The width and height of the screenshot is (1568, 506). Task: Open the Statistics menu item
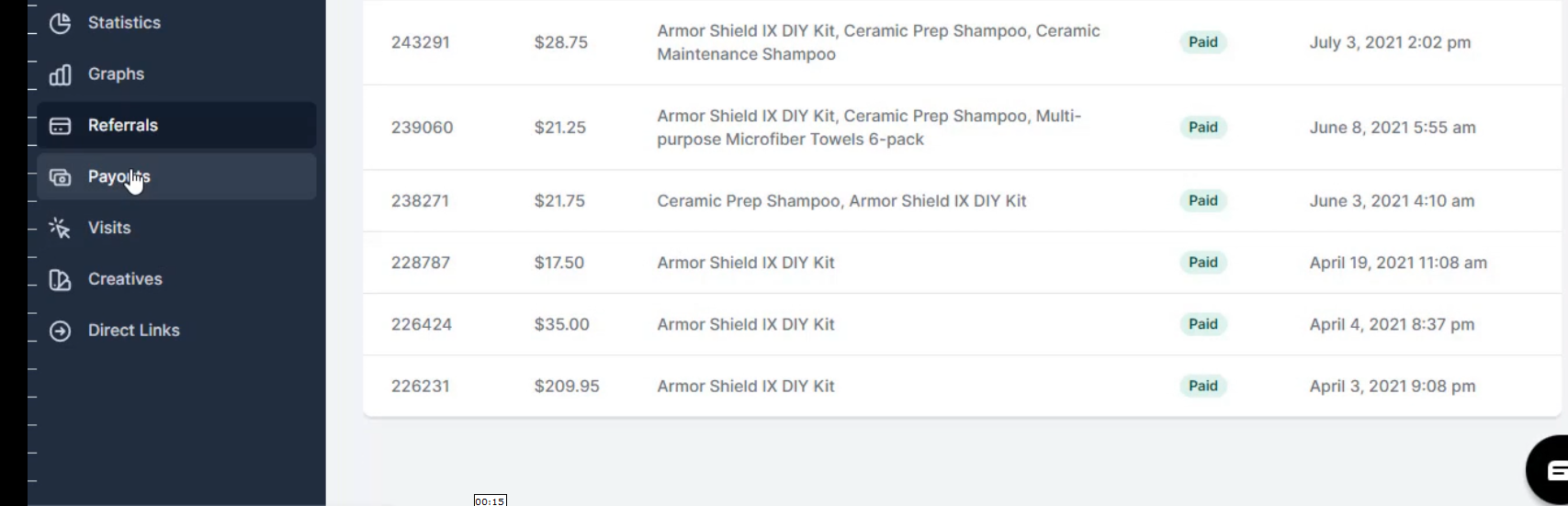[176, 23]
